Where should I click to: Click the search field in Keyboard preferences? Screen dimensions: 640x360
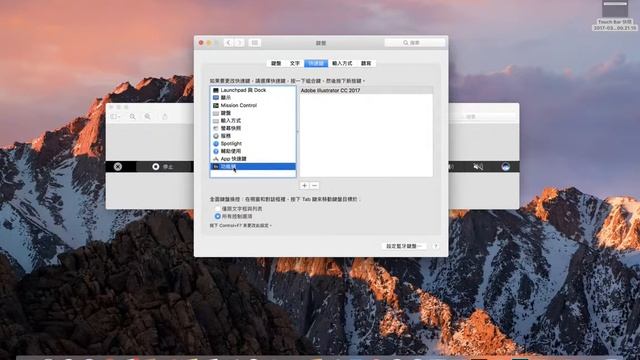(x=415, y=42)
